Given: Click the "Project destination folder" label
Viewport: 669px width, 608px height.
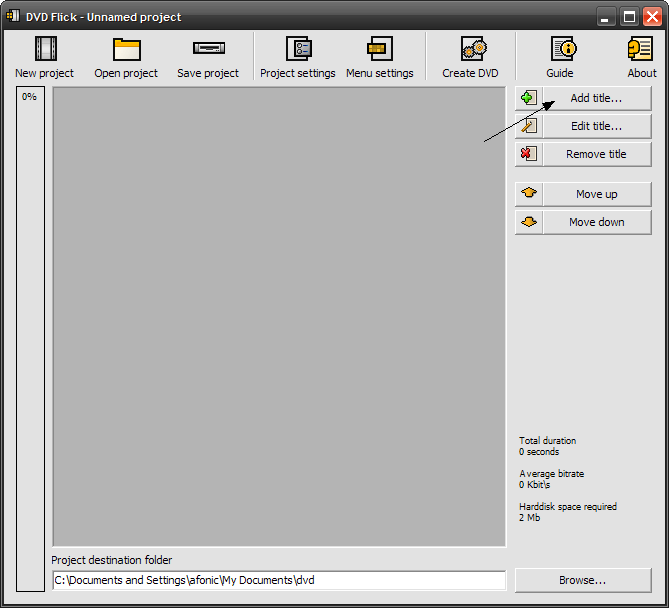Looking at the screenshot, I should pos(112,560).
